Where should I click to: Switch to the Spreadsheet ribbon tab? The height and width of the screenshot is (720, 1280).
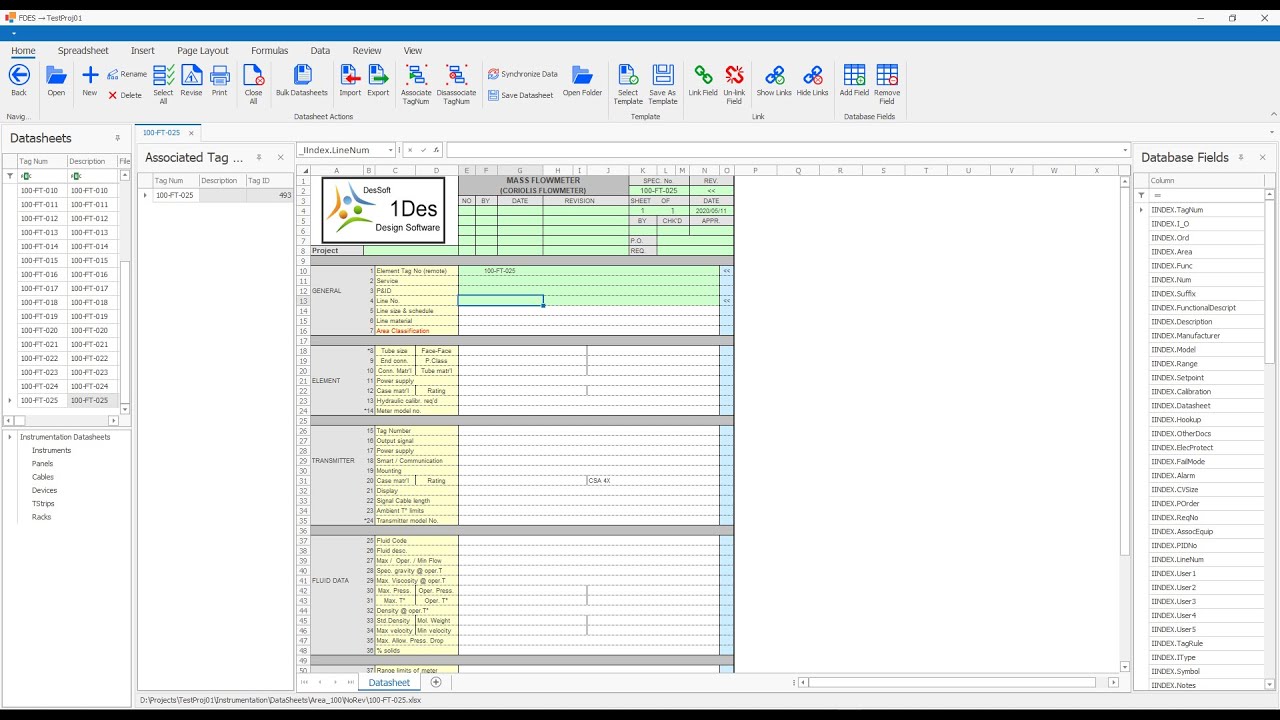click(83, 51)
